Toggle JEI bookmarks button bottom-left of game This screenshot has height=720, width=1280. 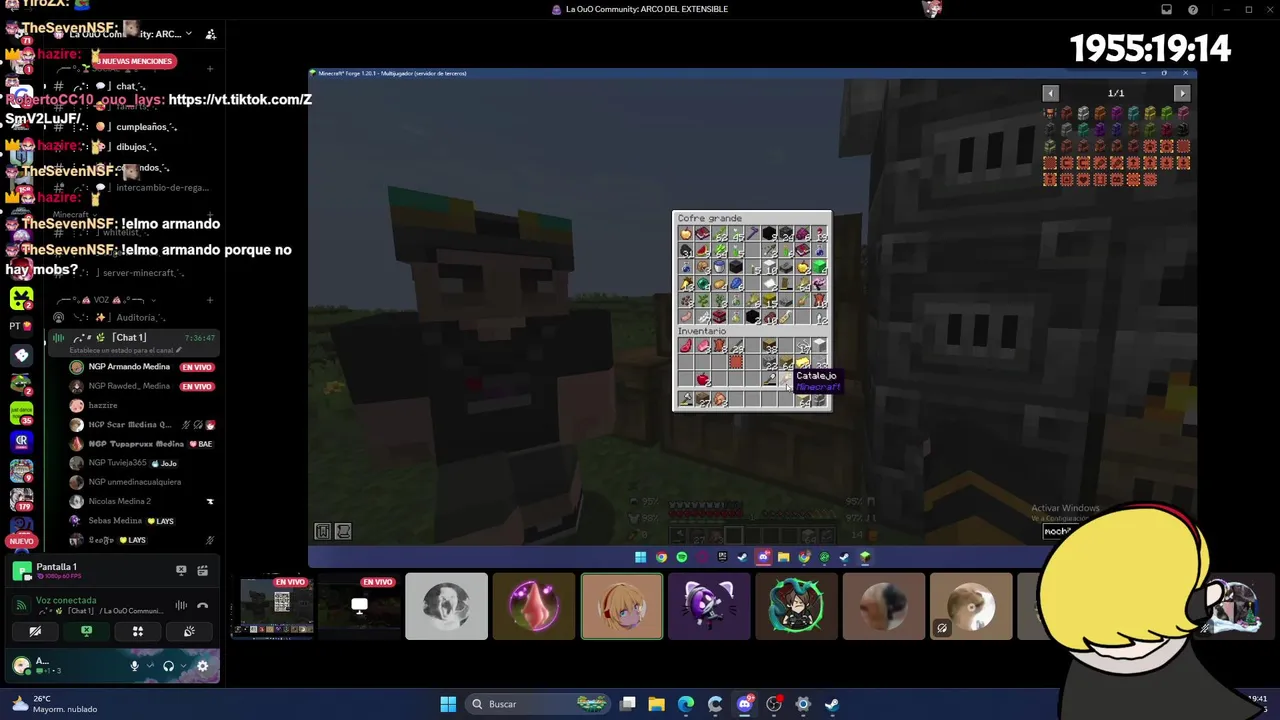pyautogui.click(x=323, y=532)
